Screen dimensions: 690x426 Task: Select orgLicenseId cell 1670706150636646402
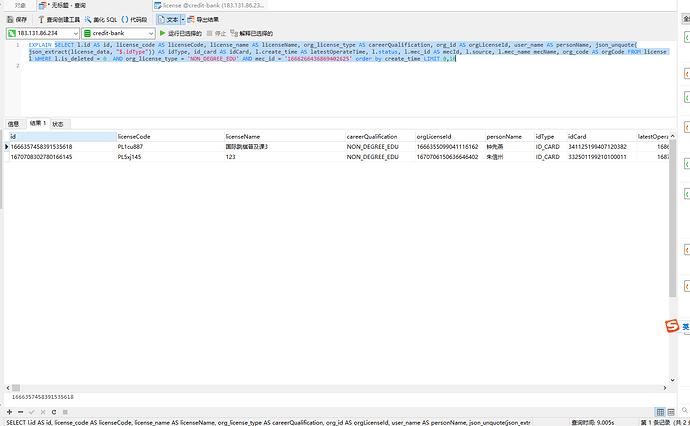[x=450, y=157]
